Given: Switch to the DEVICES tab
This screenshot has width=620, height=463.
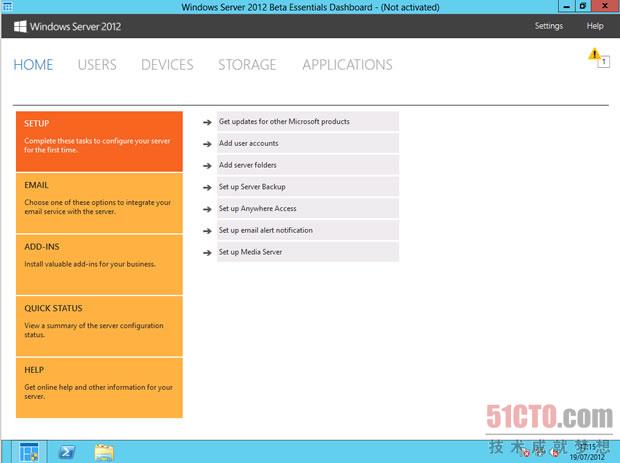Looking at the screenshot, I should click(x=167, y=65).
